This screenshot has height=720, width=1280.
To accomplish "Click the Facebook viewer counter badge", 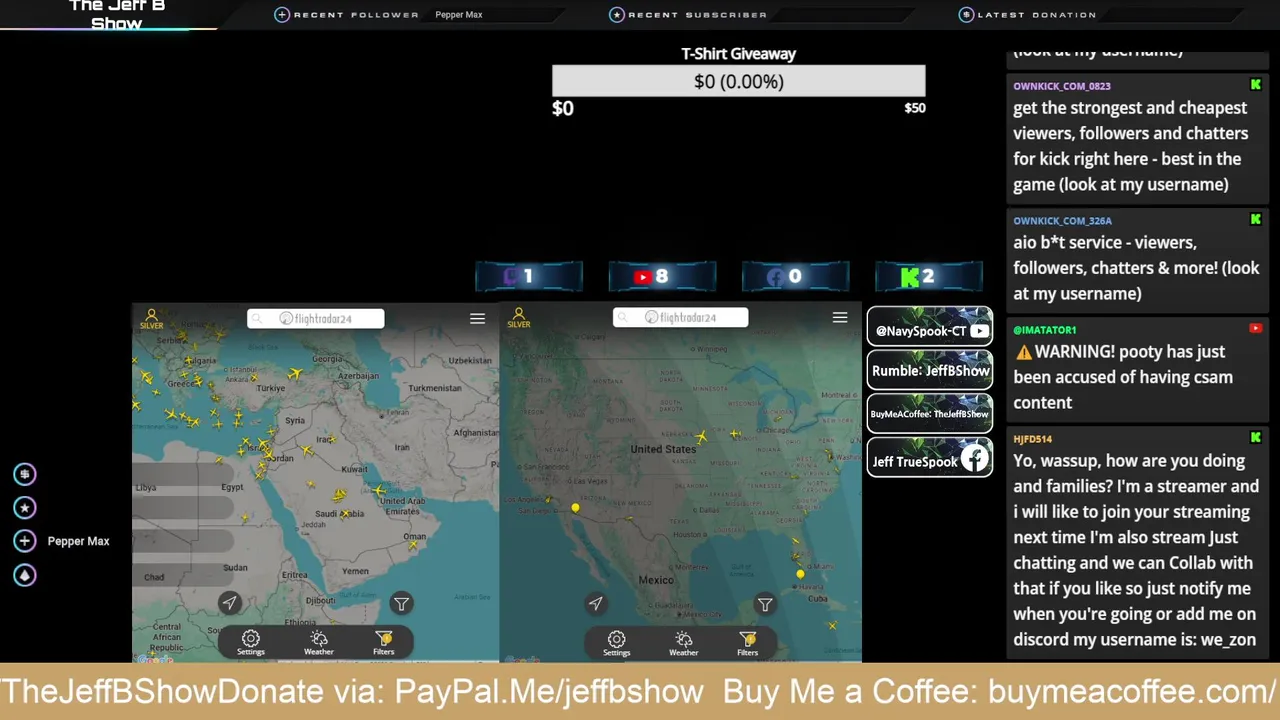I will tap(795, 277).
